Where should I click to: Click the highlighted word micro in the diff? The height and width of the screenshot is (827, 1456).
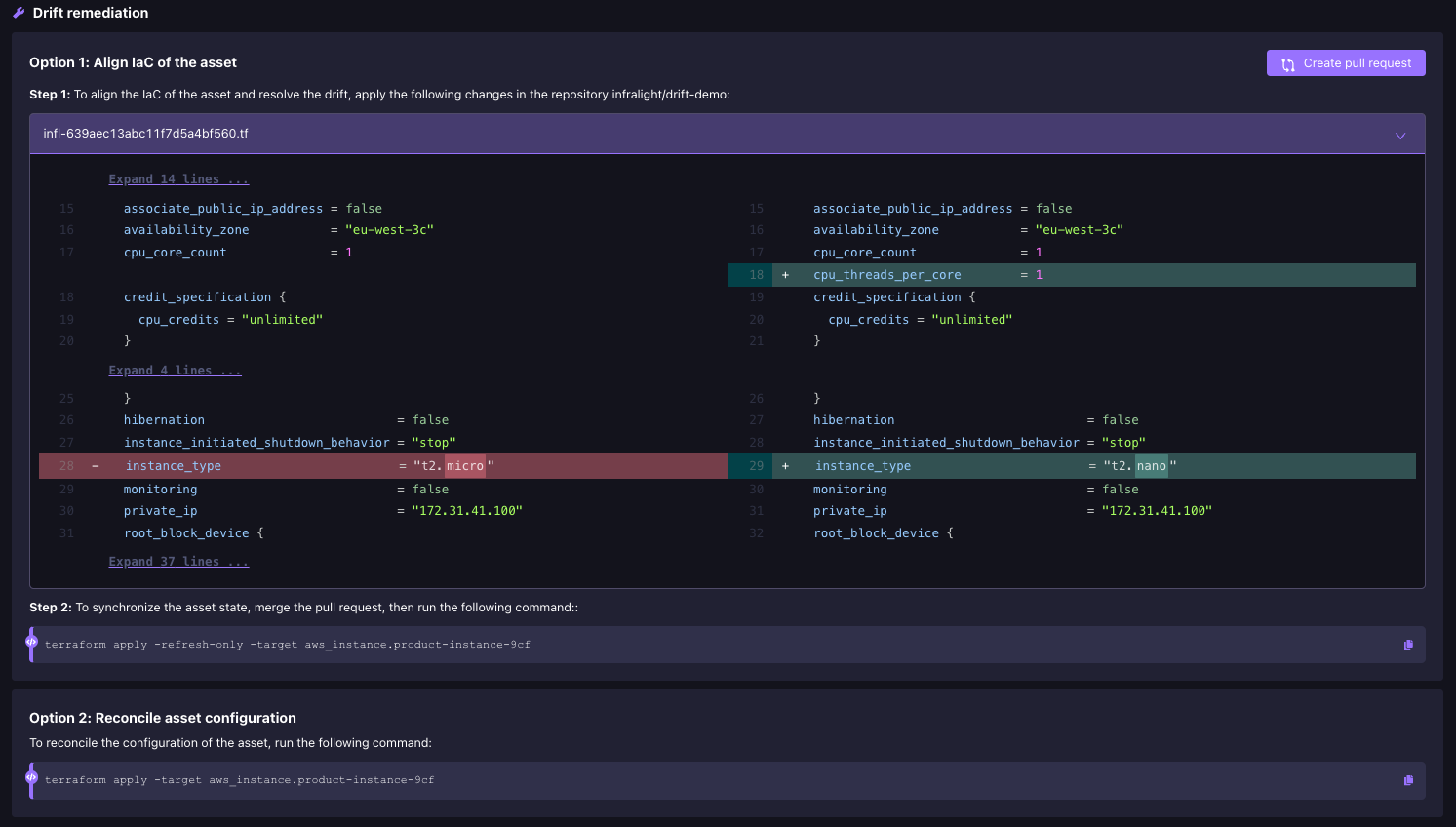click(465, 465)
